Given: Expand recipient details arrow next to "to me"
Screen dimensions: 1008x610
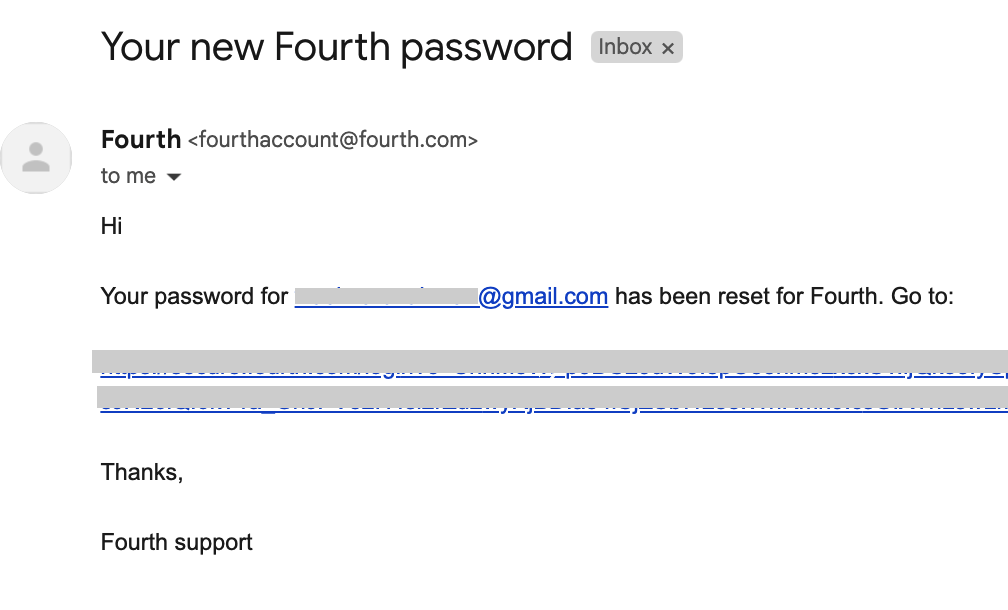Looking at the screenshot, I should [174, 177].
